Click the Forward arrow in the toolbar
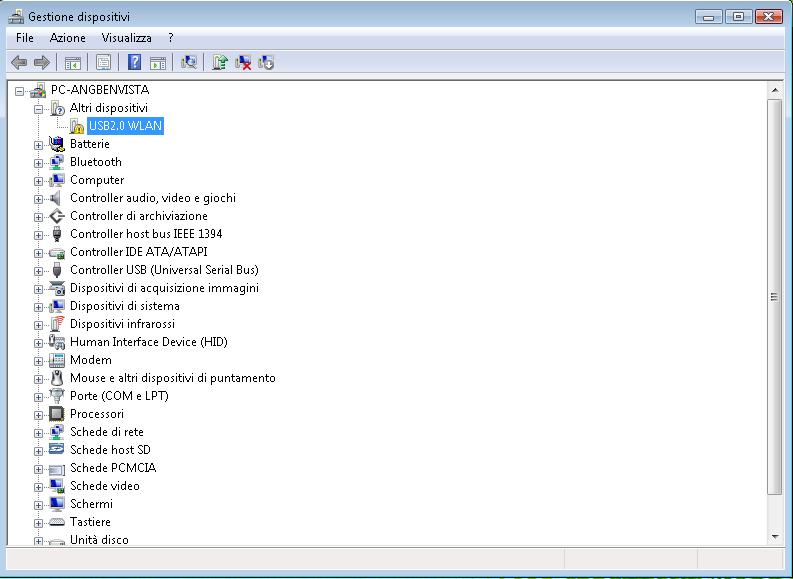This screenshot has height=579, width=793. [41, 63]
